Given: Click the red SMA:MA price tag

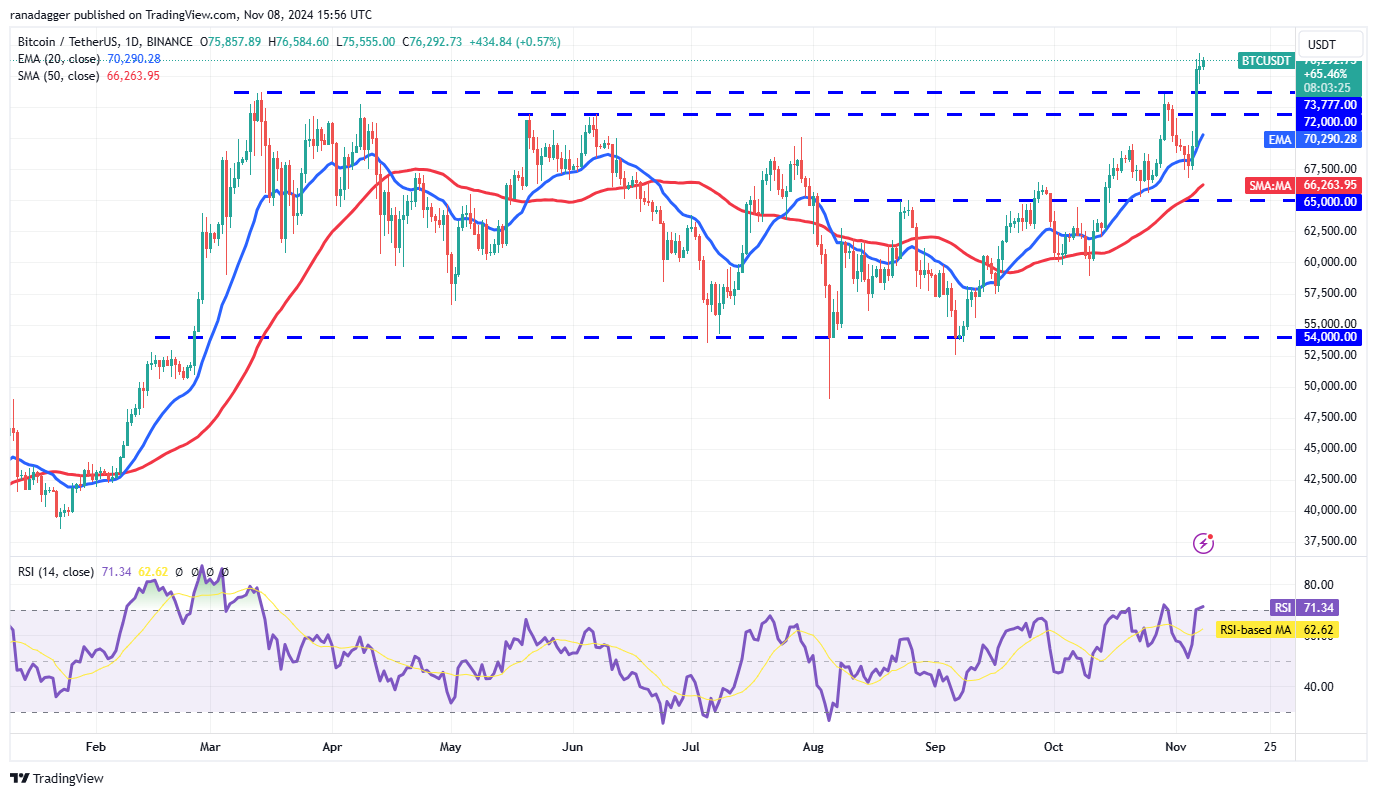Looking at the screenshot, I should coord(1271,186).
